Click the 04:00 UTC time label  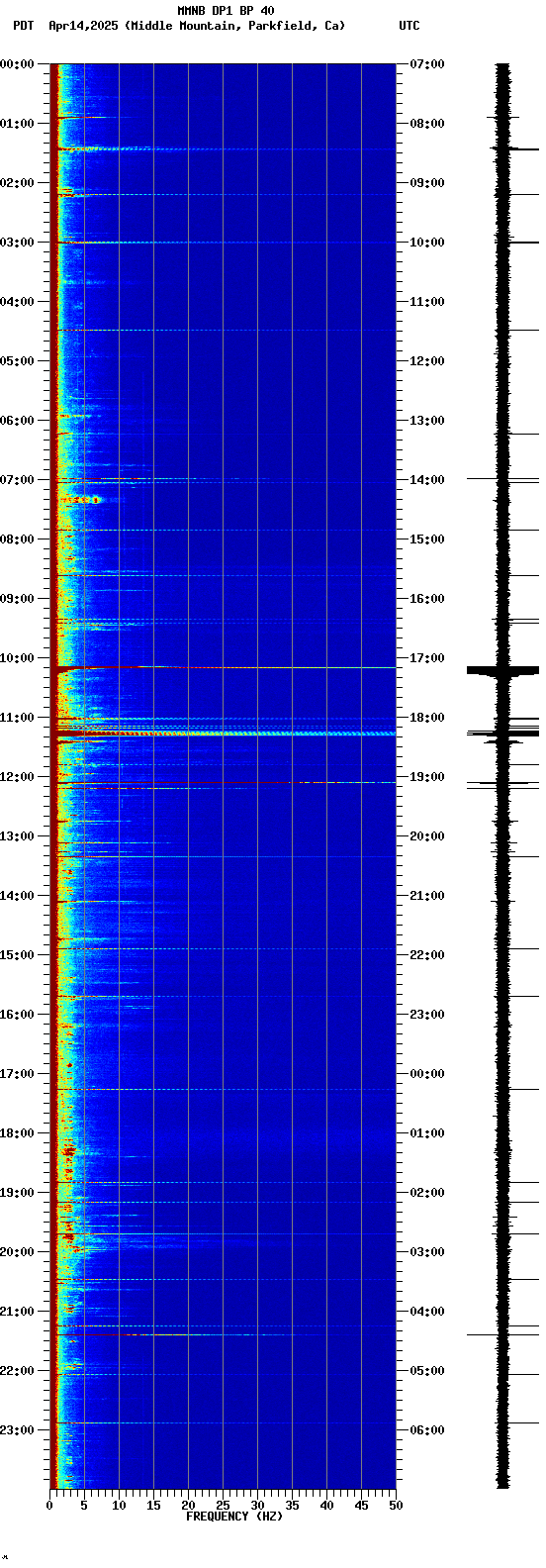tap(427, 1312)
